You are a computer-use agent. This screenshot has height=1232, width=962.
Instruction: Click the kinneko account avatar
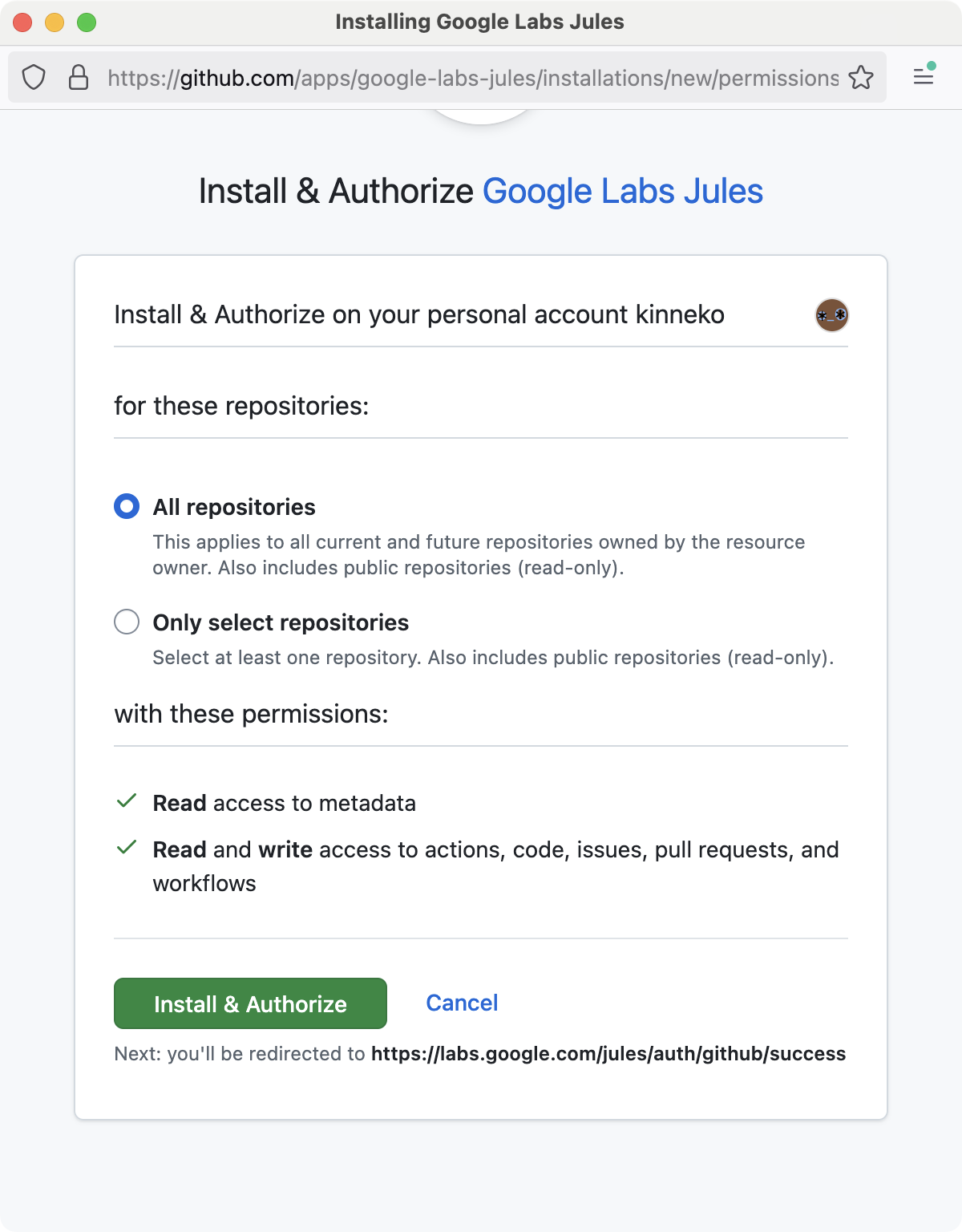pos(831,314)
